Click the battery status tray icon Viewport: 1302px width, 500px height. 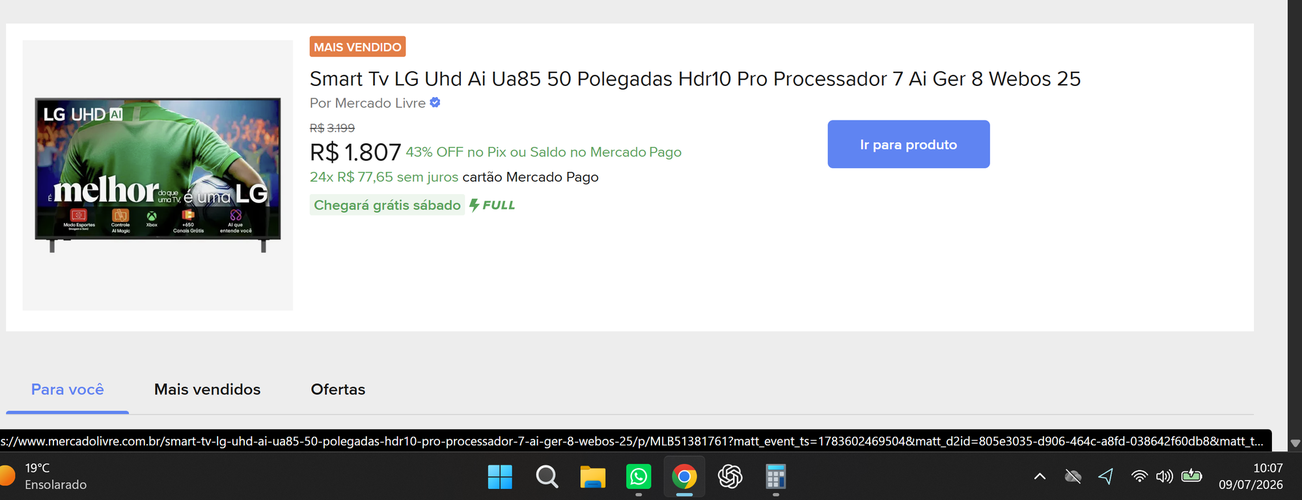(x=1192, y=476)
